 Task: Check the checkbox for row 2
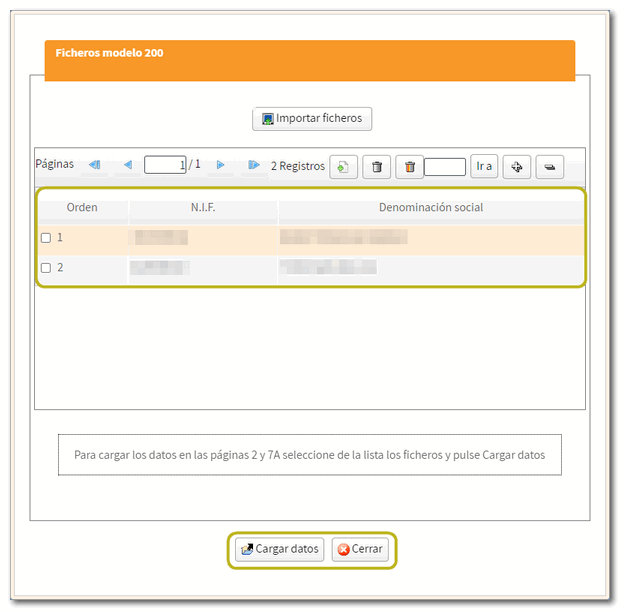click(x=46, y=268)
